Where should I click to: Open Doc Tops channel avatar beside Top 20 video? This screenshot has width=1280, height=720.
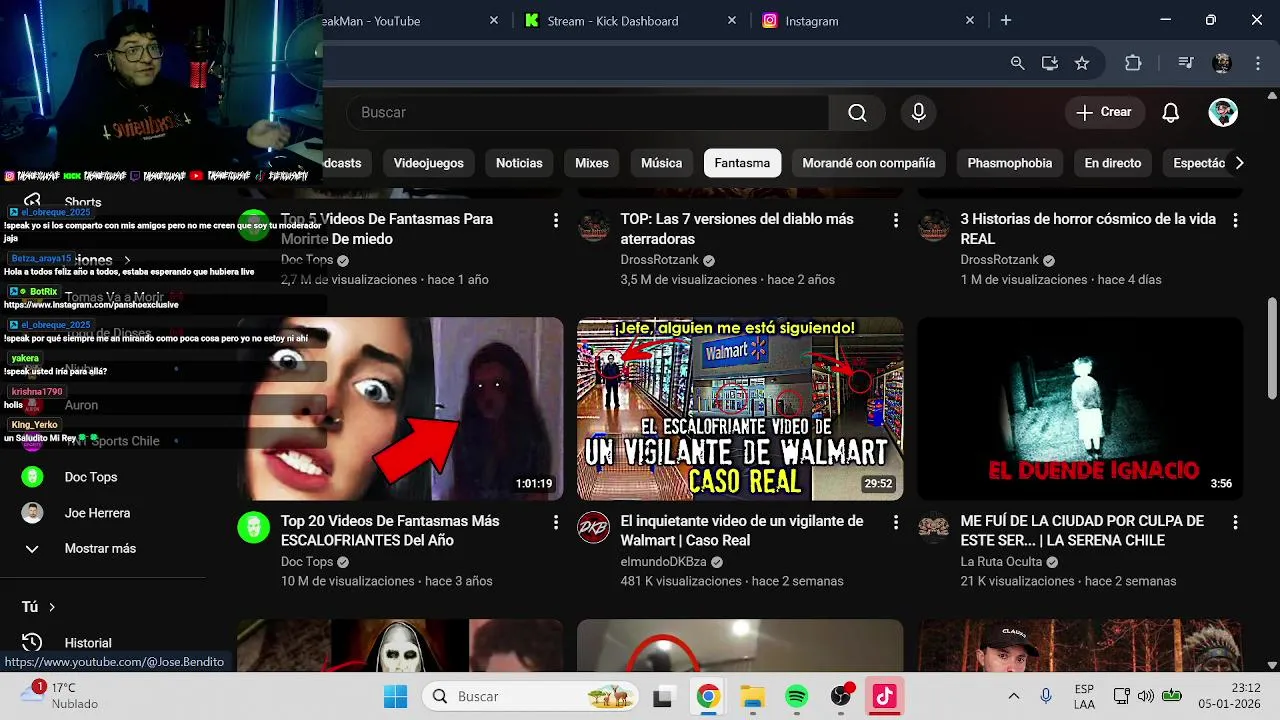253,527
